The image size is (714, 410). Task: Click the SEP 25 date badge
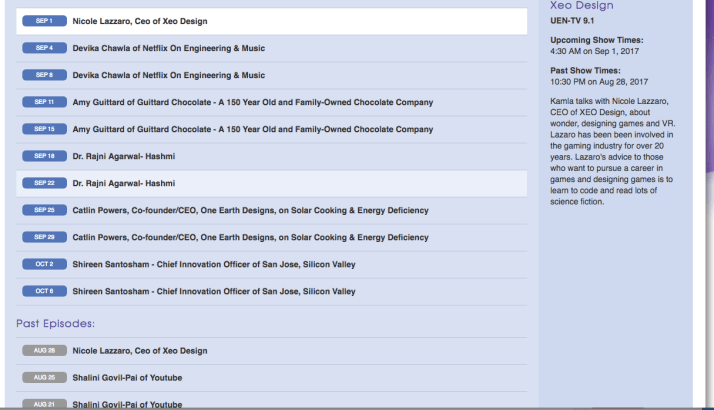(44, 210)
